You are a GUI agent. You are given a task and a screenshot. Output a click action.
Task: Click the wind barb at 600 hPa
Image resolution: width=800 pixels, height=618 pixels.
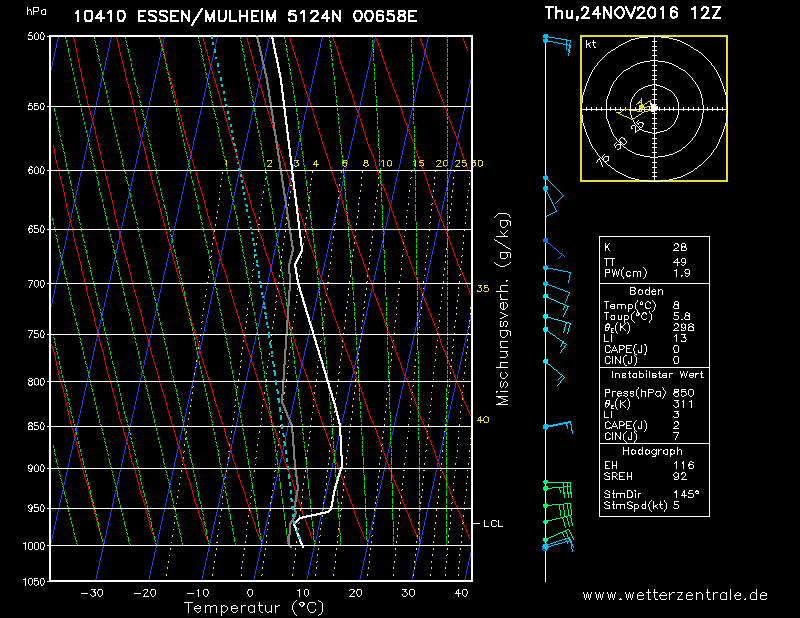(x=553, y=190)
